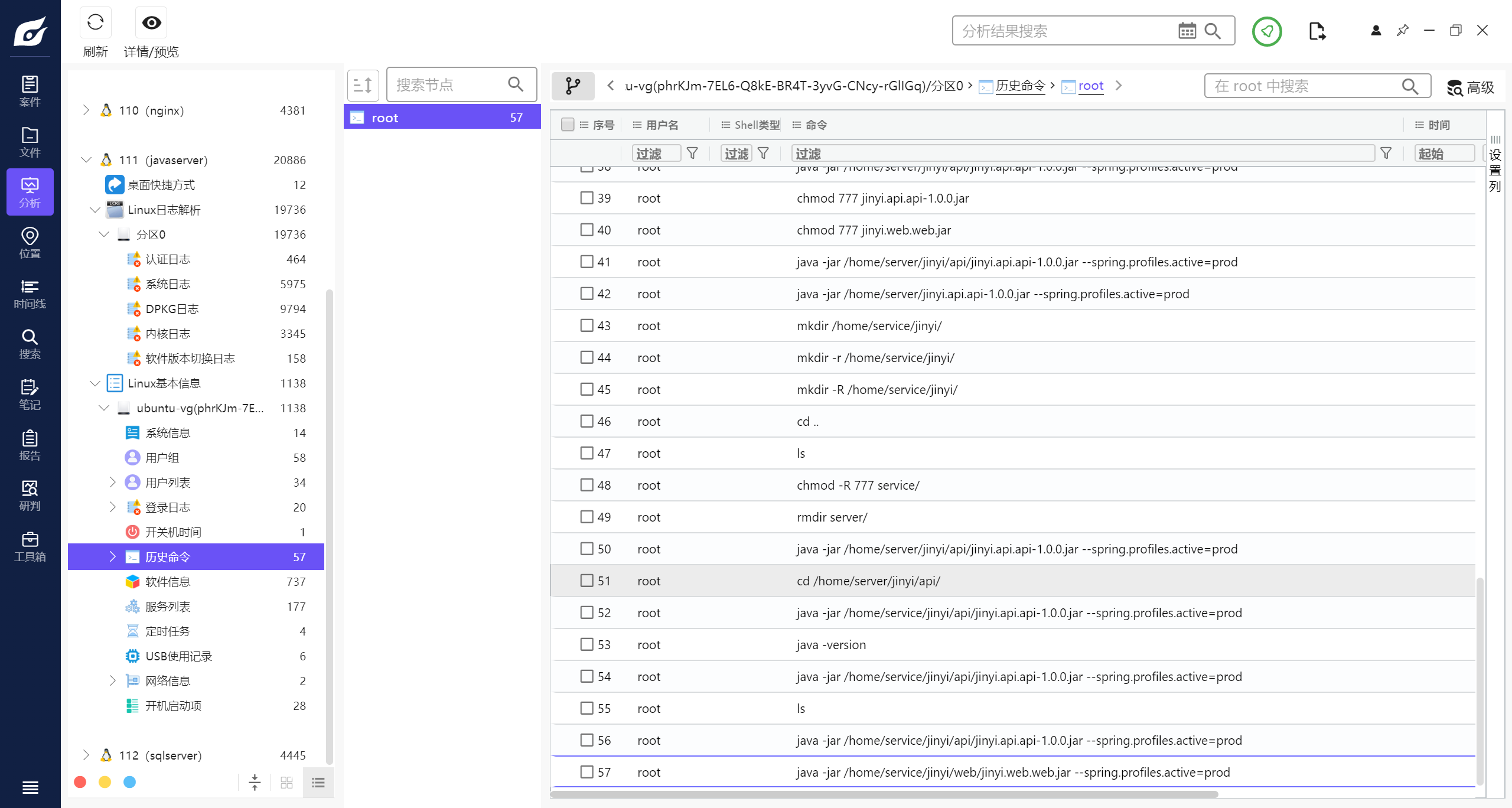Click the 历史命令 breadcrumb link
The image size is (1512, 808).
1020,86
